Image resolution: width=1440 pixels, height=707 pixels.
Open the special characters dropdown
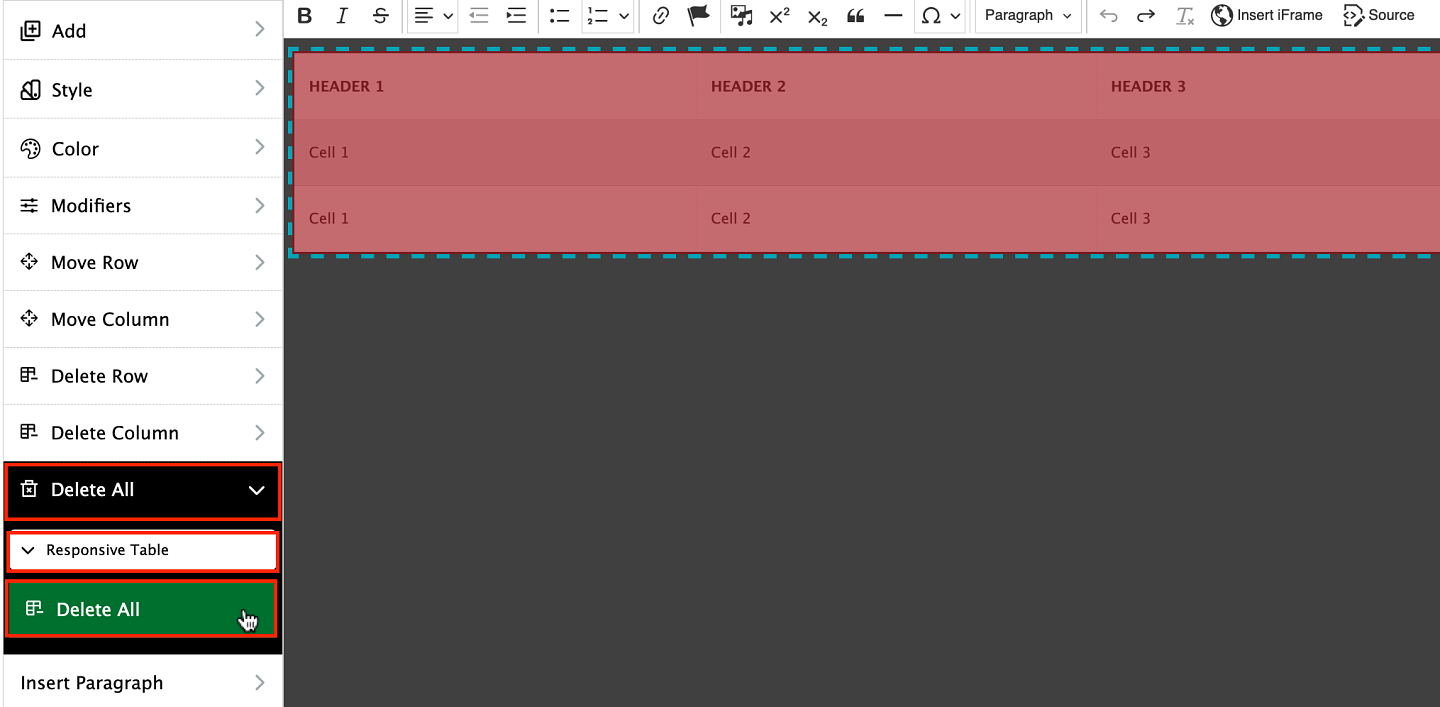click(x=939, y=16)
